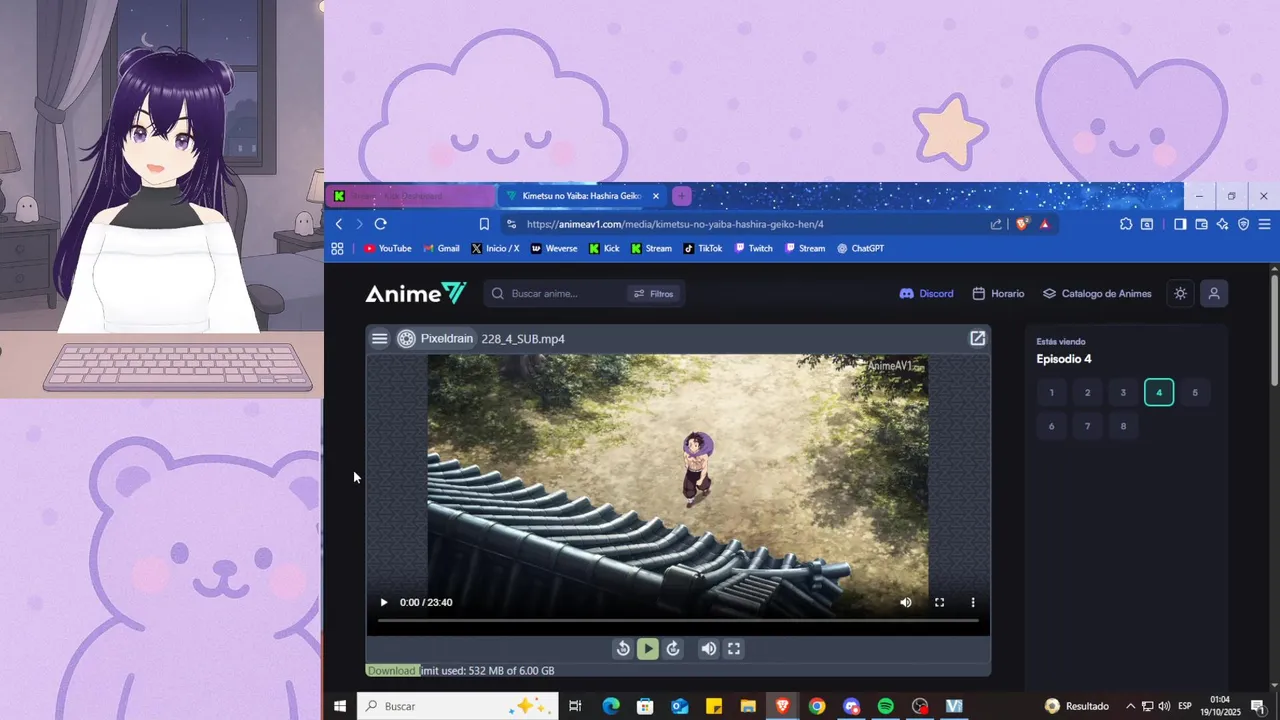
Task: Open Catalogo de Animes
Action: point(1097,294)
